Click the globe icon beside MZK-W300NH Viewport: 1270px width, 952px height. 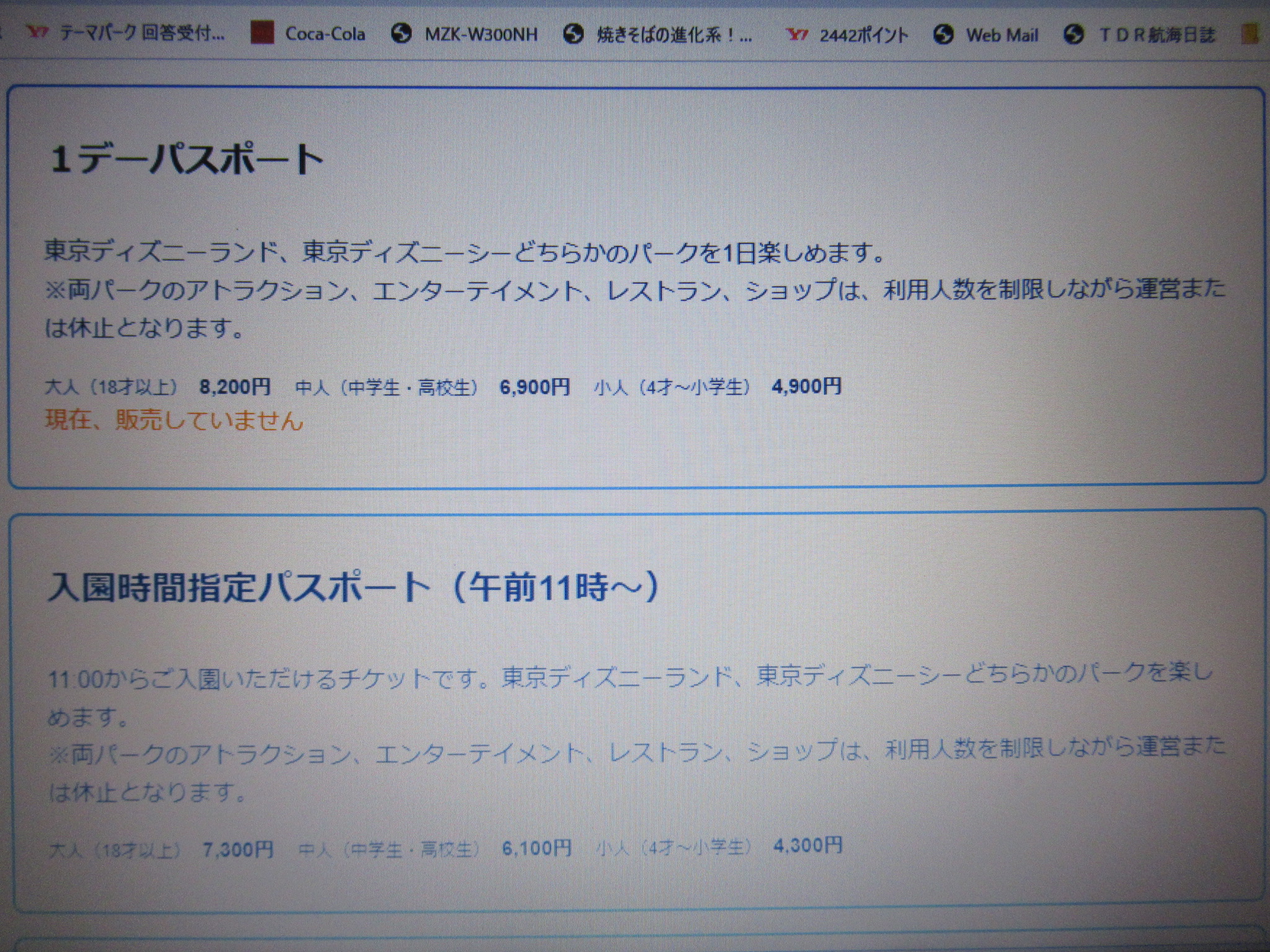click(x=401, y=34)
